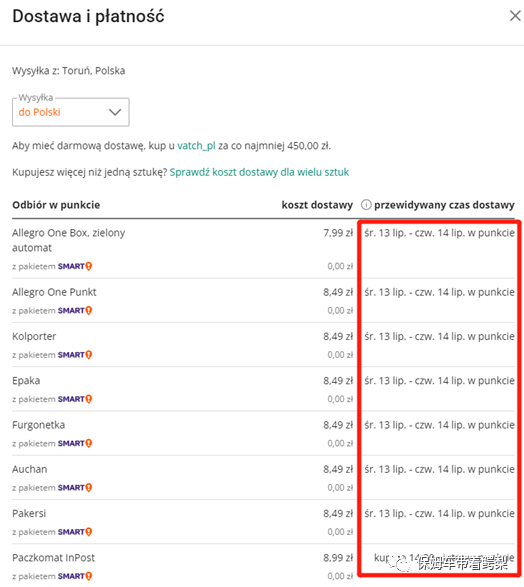Close the Dostawa i płatność dialog
Image resolution: width=524 pixels, height=587 pixels.
pos(515,16)
